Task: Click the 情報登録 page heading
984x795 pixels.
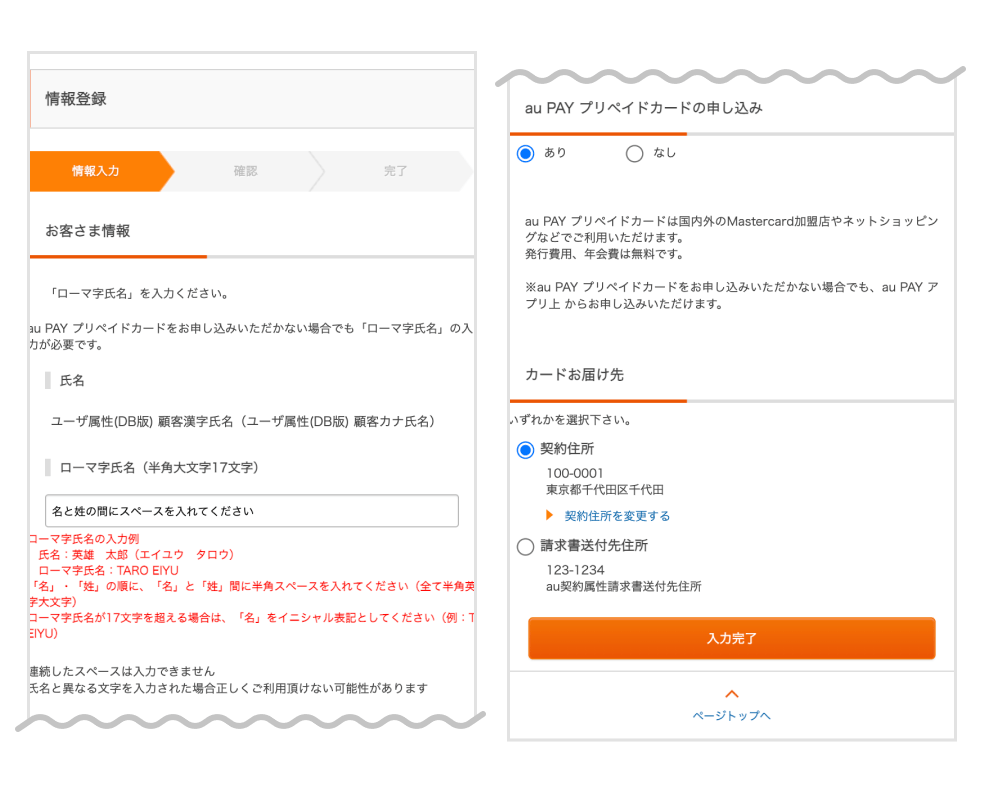Action: click(x=76, y=99)
